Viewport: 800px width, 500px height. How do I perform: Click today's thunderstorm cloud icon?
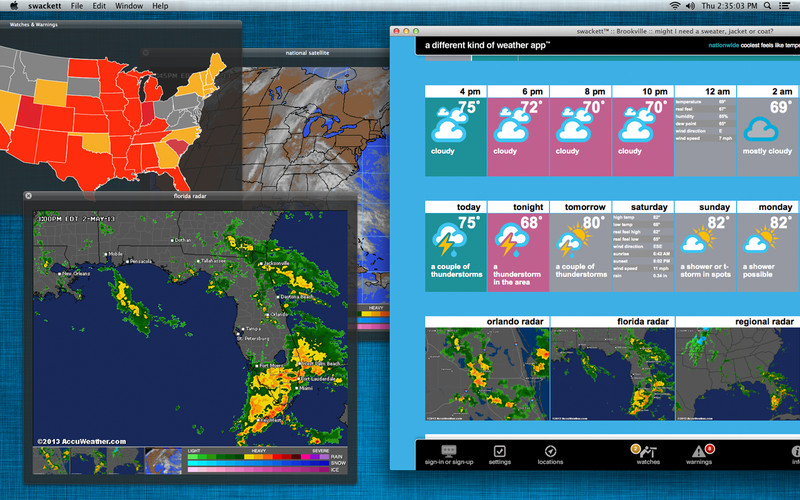[449, 239]
